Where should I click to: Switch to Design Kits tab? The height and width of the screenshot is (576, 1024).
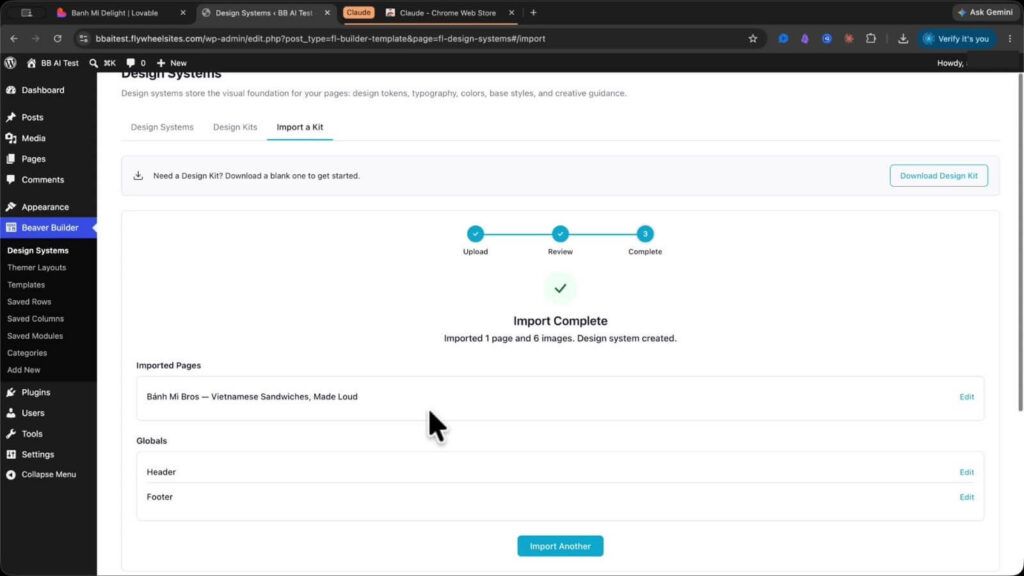point(235,127)
